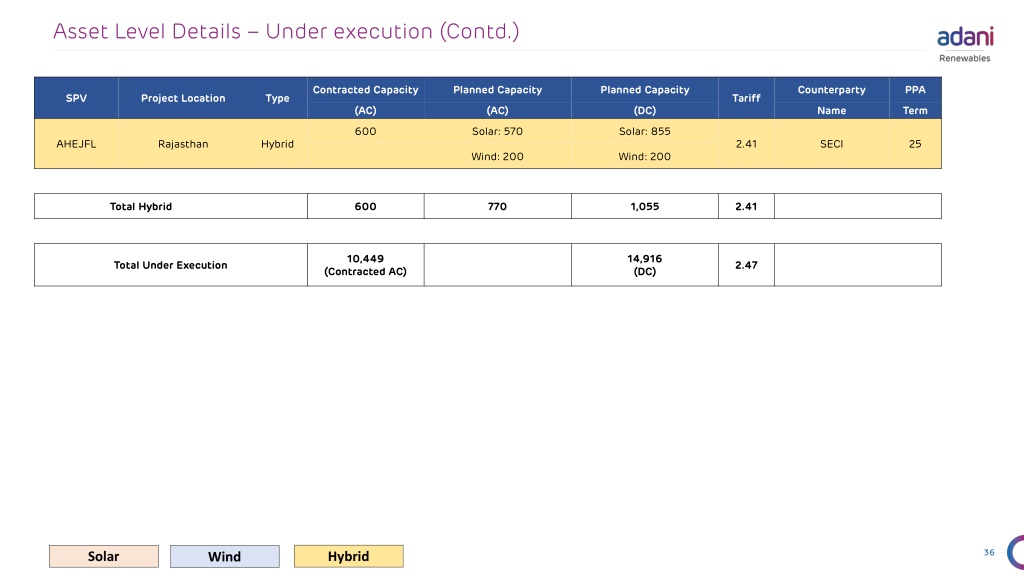Click the Planned Capacity (AC) header
Screen dimensions: 1024x576
(498, 99)
